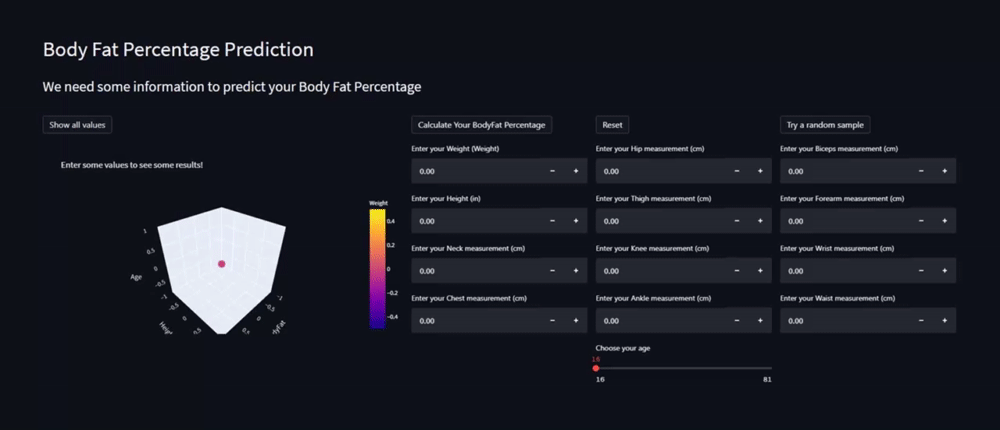Click plus icon for Weight field
Viewport: 1000px width, 430px height.
[576, 171]
